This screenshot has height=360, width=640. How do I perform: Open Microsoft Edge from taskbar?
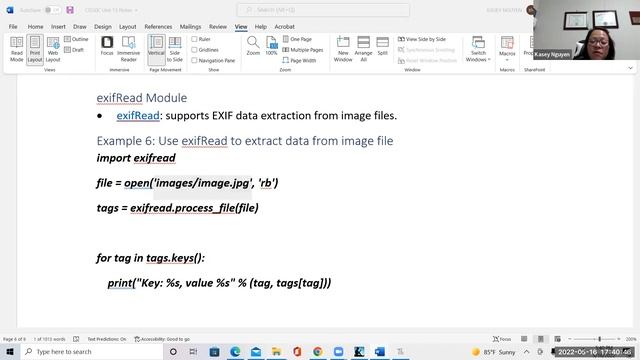235,351
